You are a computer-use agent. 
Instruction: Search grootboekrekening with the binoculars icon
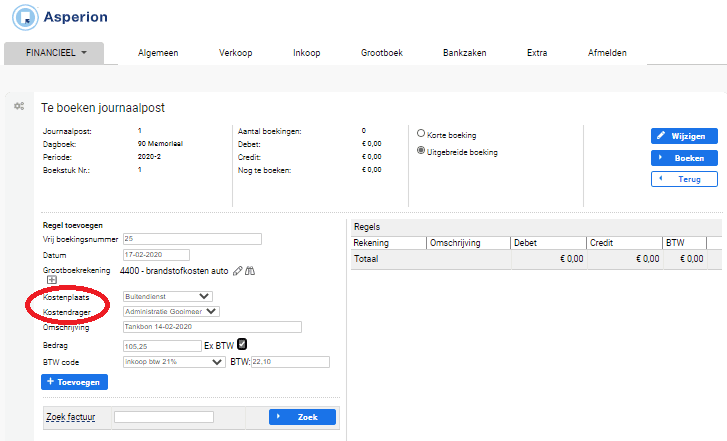pyautogui.click(x=250, y=271)
